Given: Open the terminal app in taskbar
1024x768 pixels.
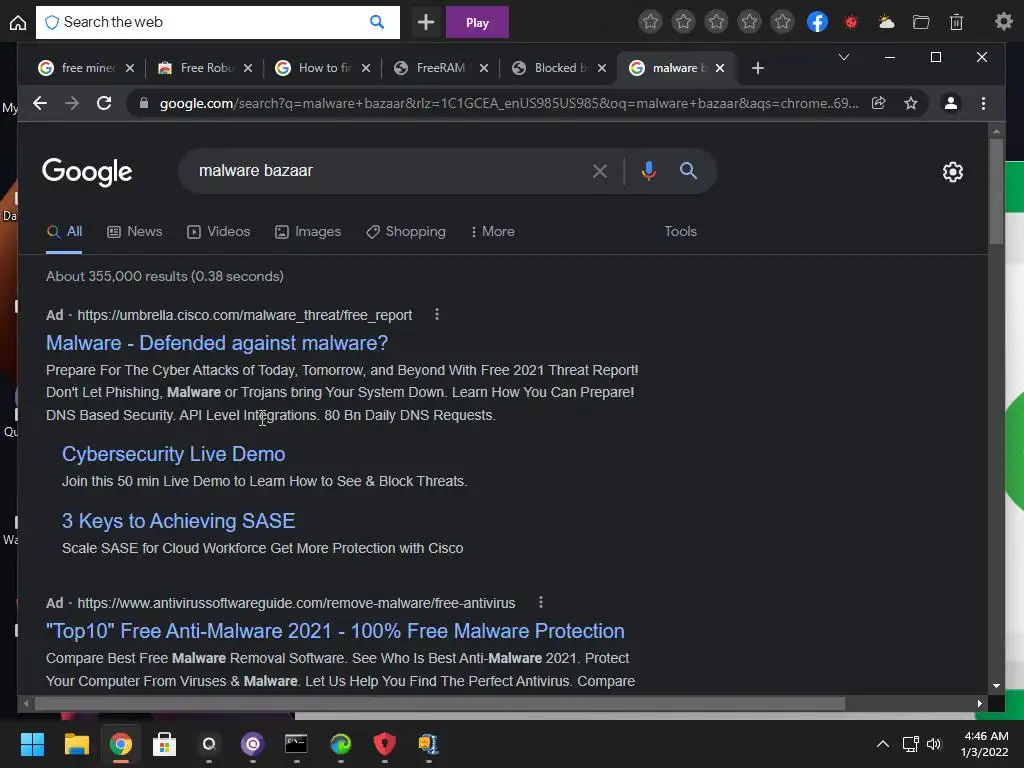Looking at the screenshot, I should [296, 744].
